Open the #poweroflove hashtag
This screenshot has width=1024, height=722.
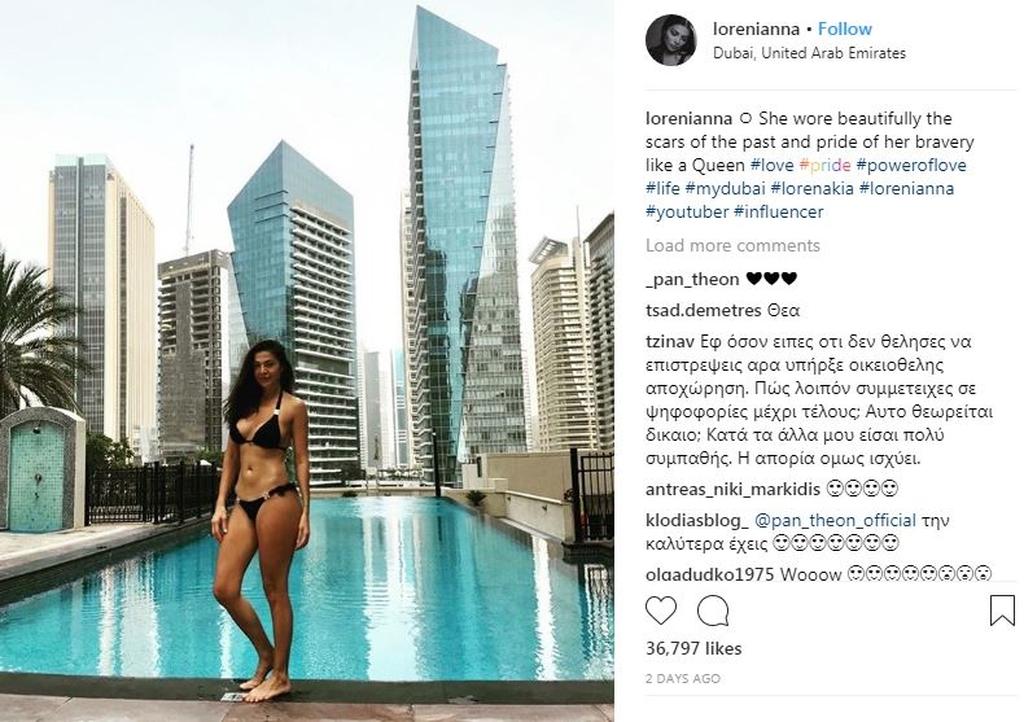click(x=911, y=165)
